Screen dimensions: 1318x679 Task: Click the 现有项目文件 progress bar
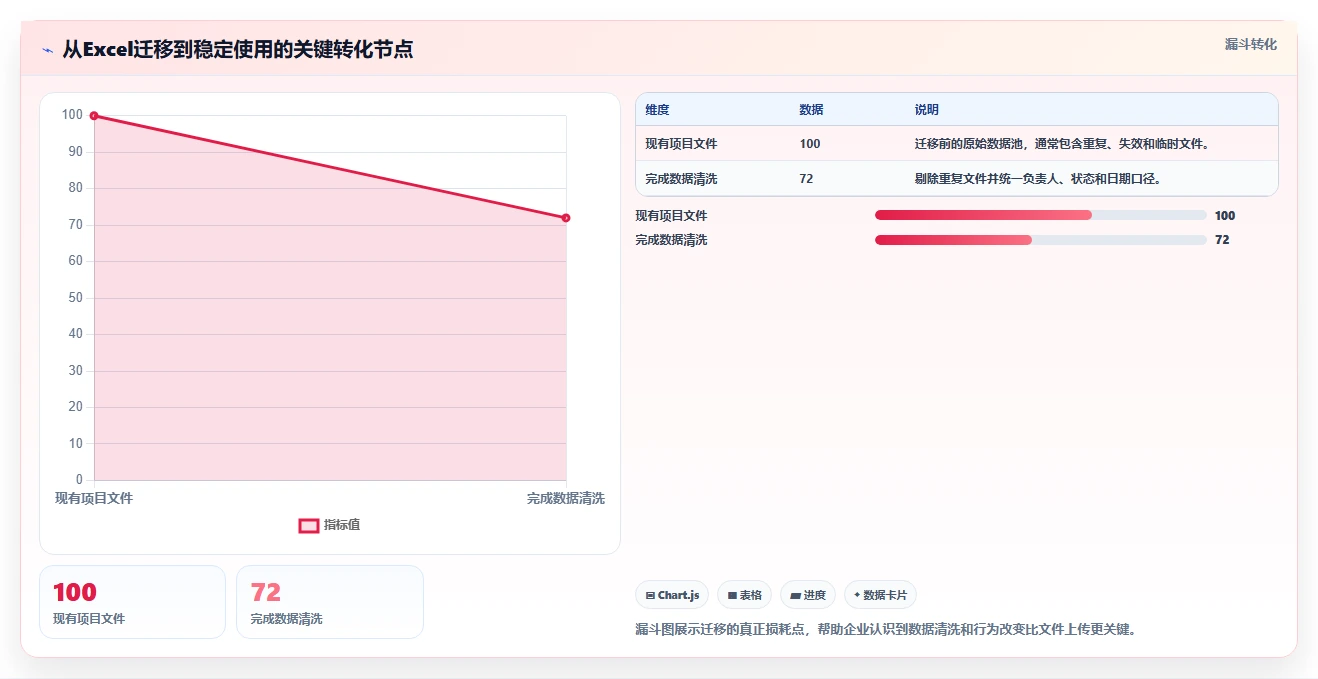(1041, 215)
